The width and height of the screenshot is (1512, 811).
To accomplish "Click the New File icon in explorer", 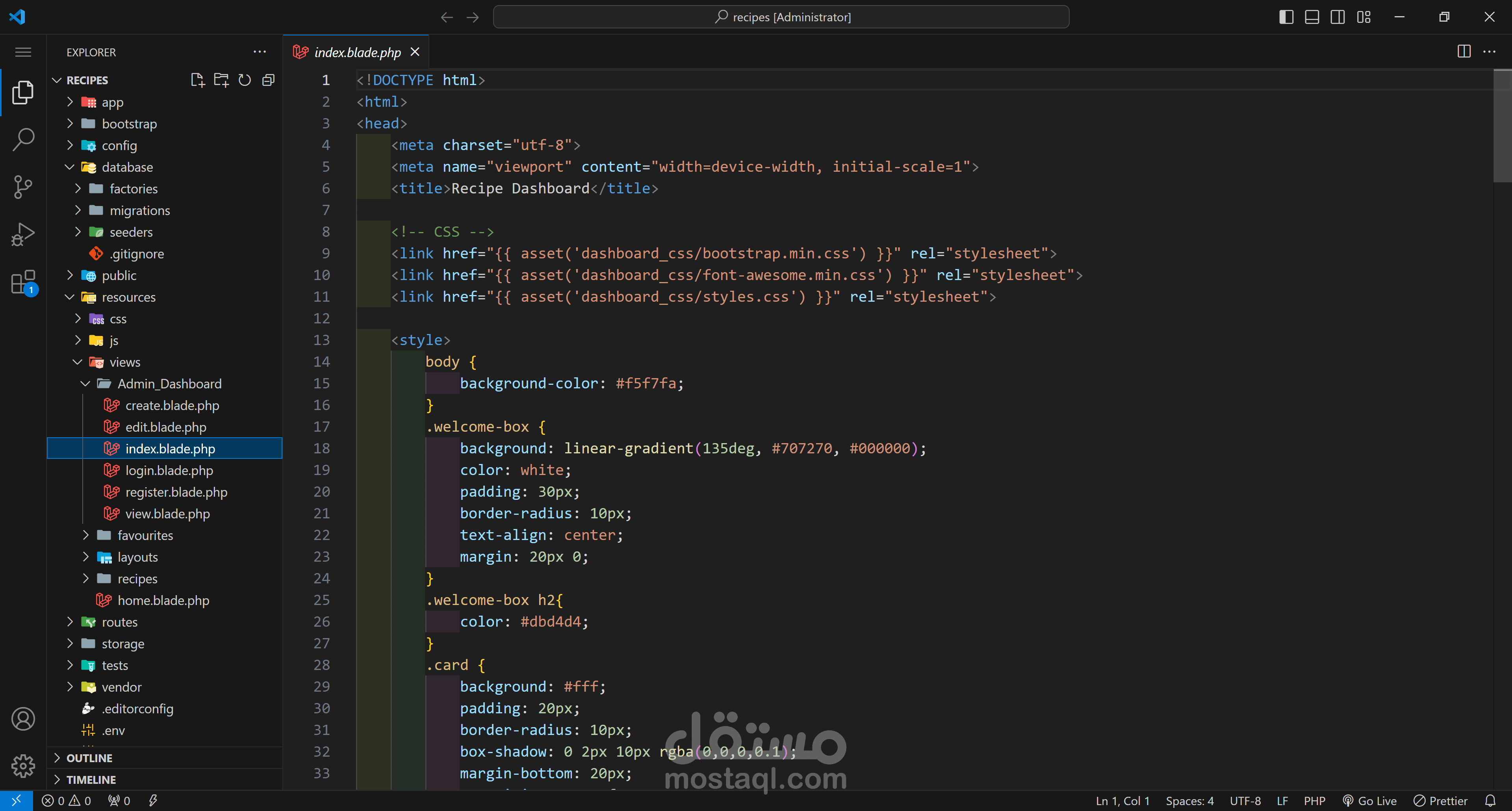I will (x=197, y=80).
